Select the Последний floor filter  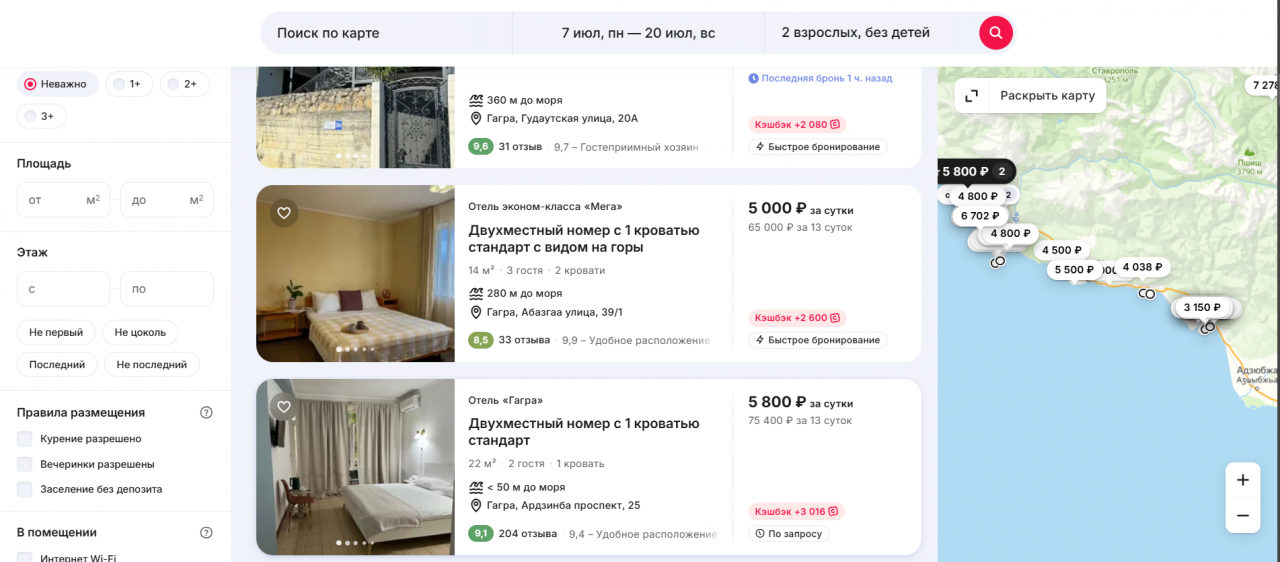point(56,365)
